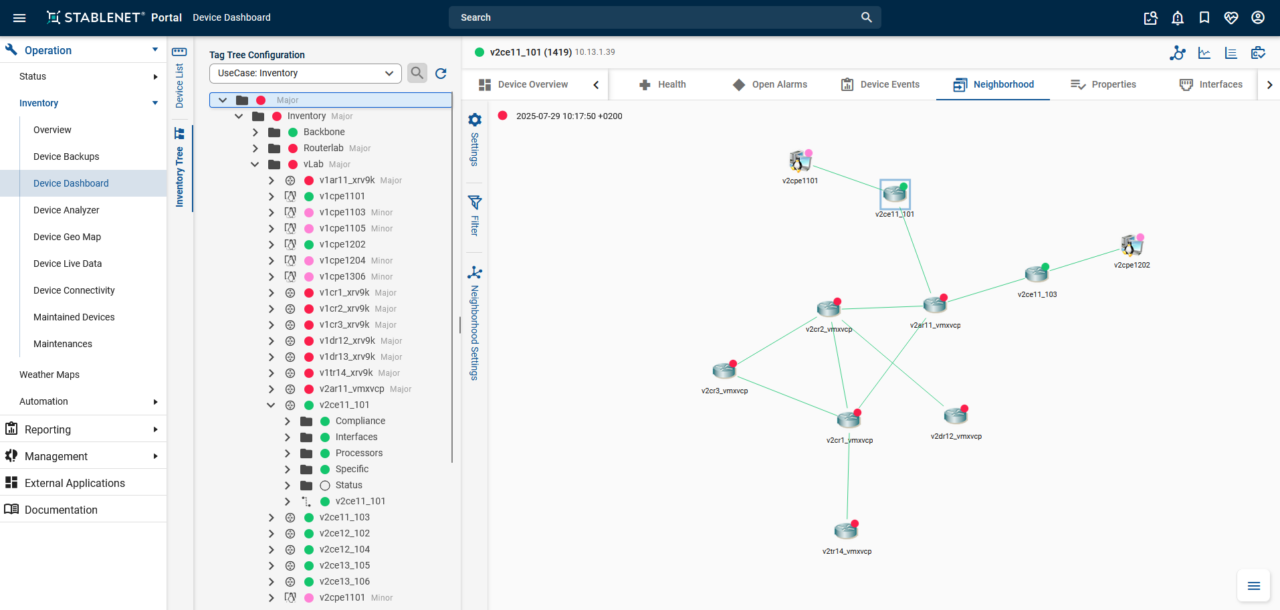Select the Processors tree folder
1280x610 pixels.
pos(358,453)
